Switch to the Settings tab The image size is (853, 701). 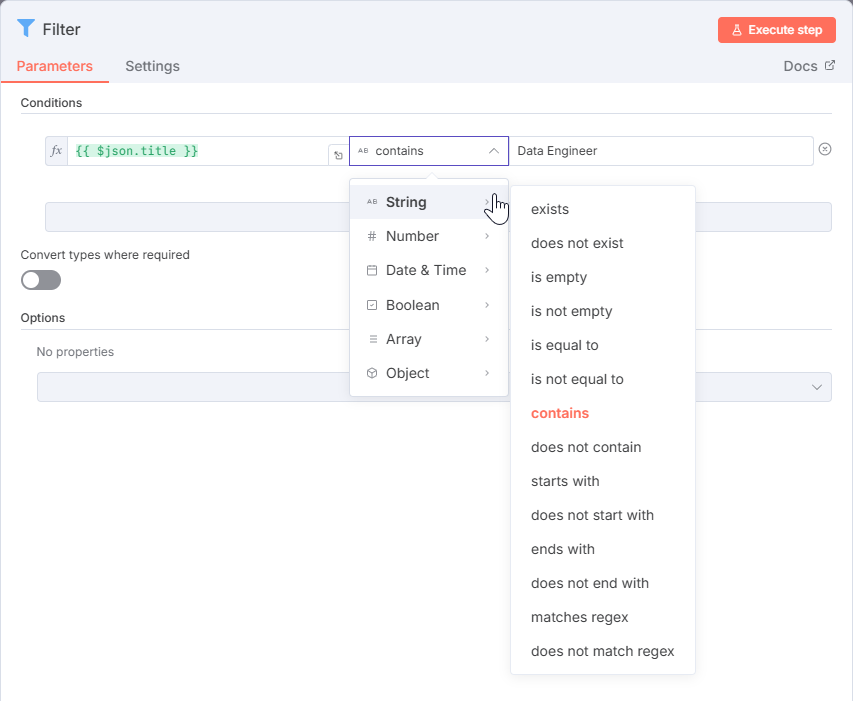152,66
